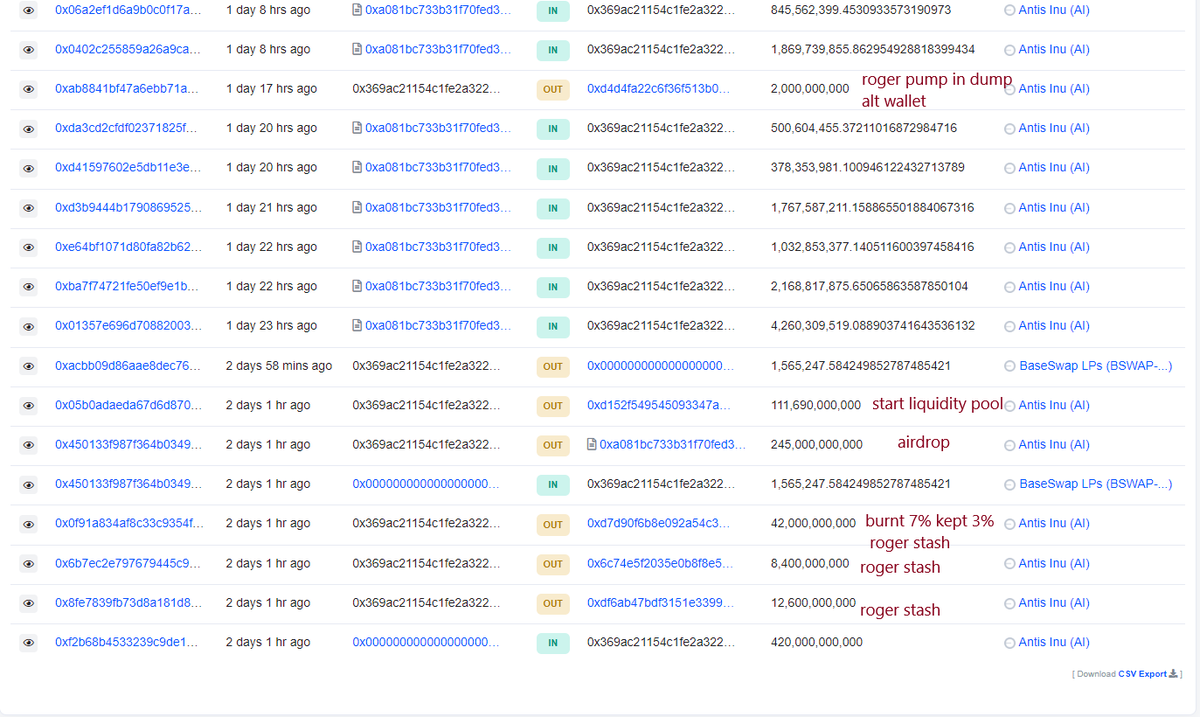Open 0xa081bc733b31f70fed3 sender in 845,562,399 row
The height and width of the screenshot is (717, 1200).
tap(438, 10)
